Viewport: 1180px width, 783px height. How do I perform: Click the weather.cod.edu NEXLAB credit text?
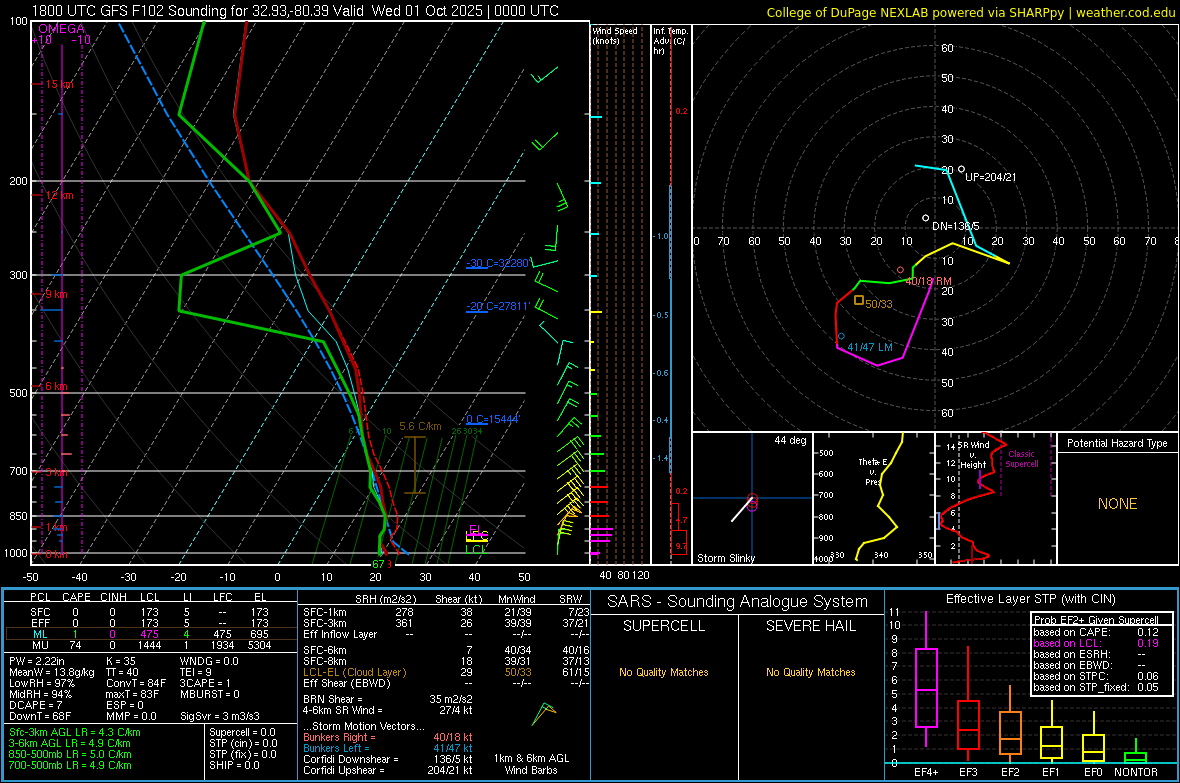(x=970, y=12)
